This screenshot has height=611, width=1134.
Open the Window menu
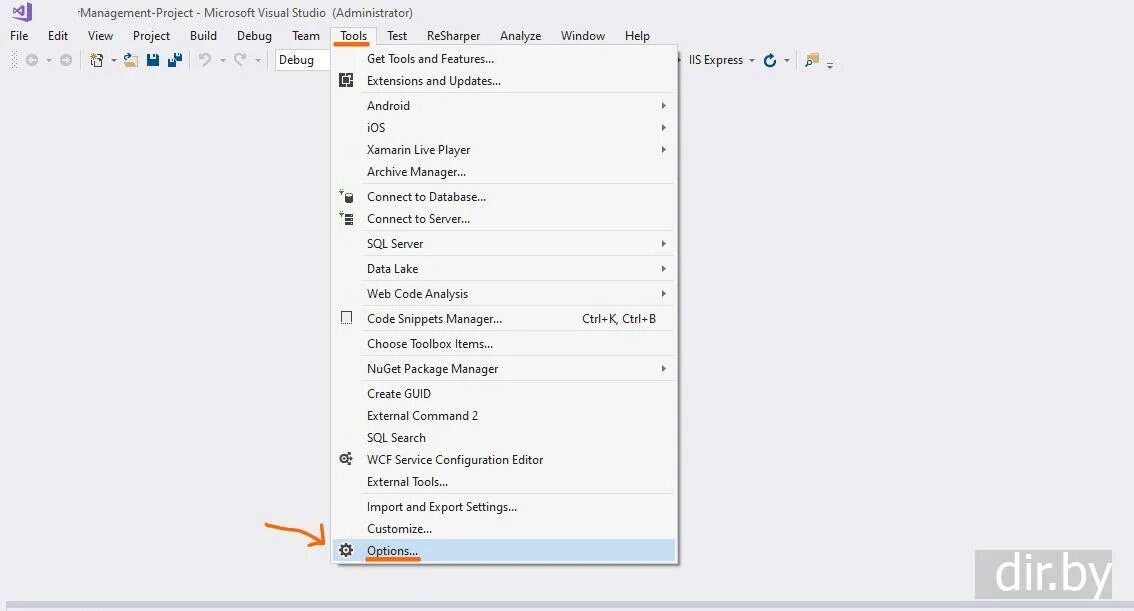click(583, 35)
